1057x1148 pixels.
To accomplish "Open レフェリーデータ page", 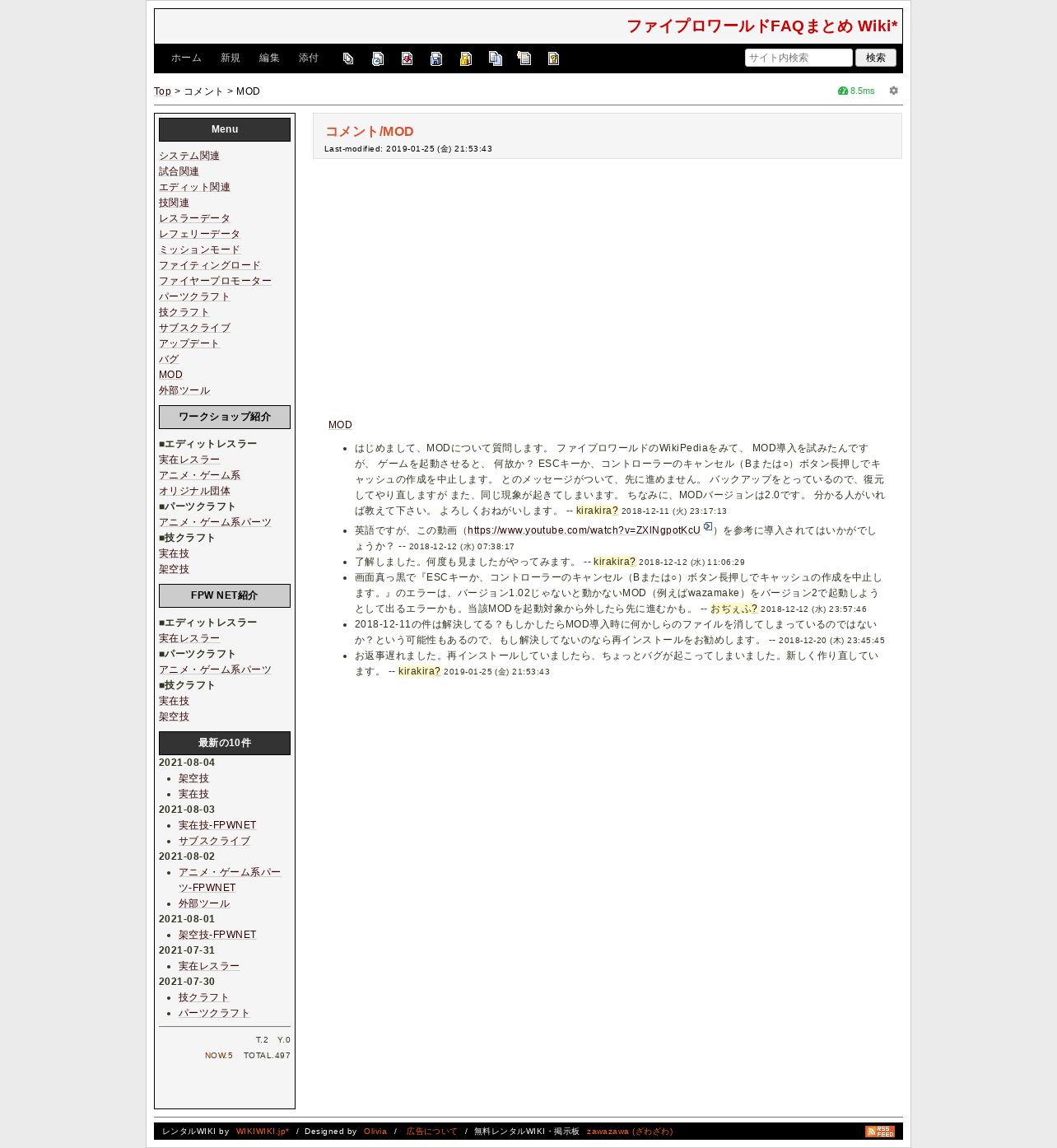I will click(199, 234).
